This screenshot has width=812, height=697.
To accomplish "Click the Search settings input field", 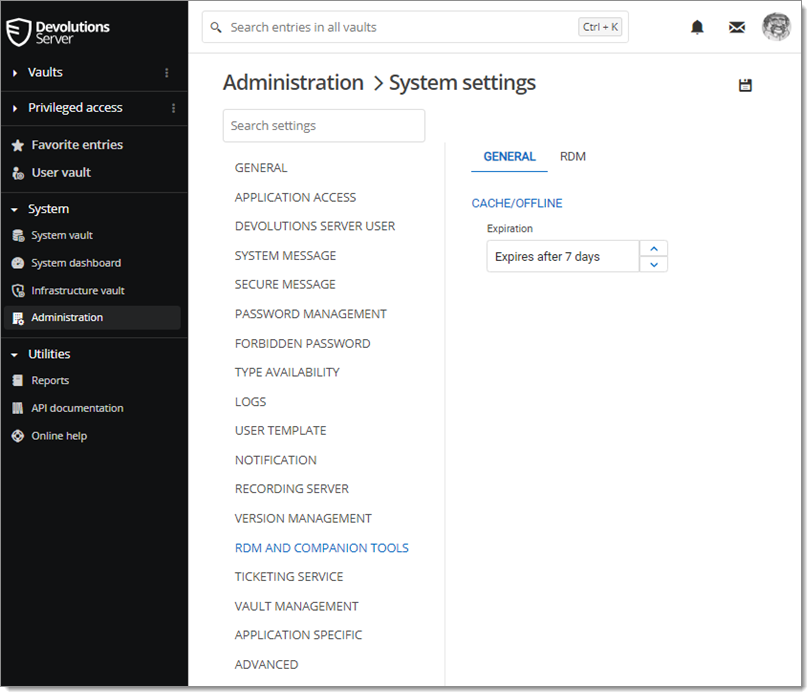I will click(x=324, y=126).
